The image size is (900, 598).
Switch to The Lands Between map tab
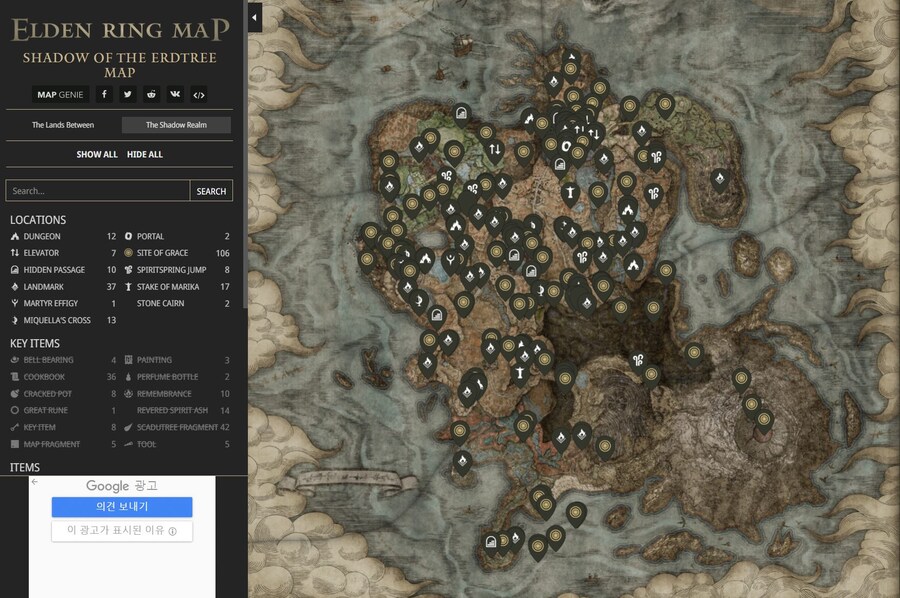point(63,125)
